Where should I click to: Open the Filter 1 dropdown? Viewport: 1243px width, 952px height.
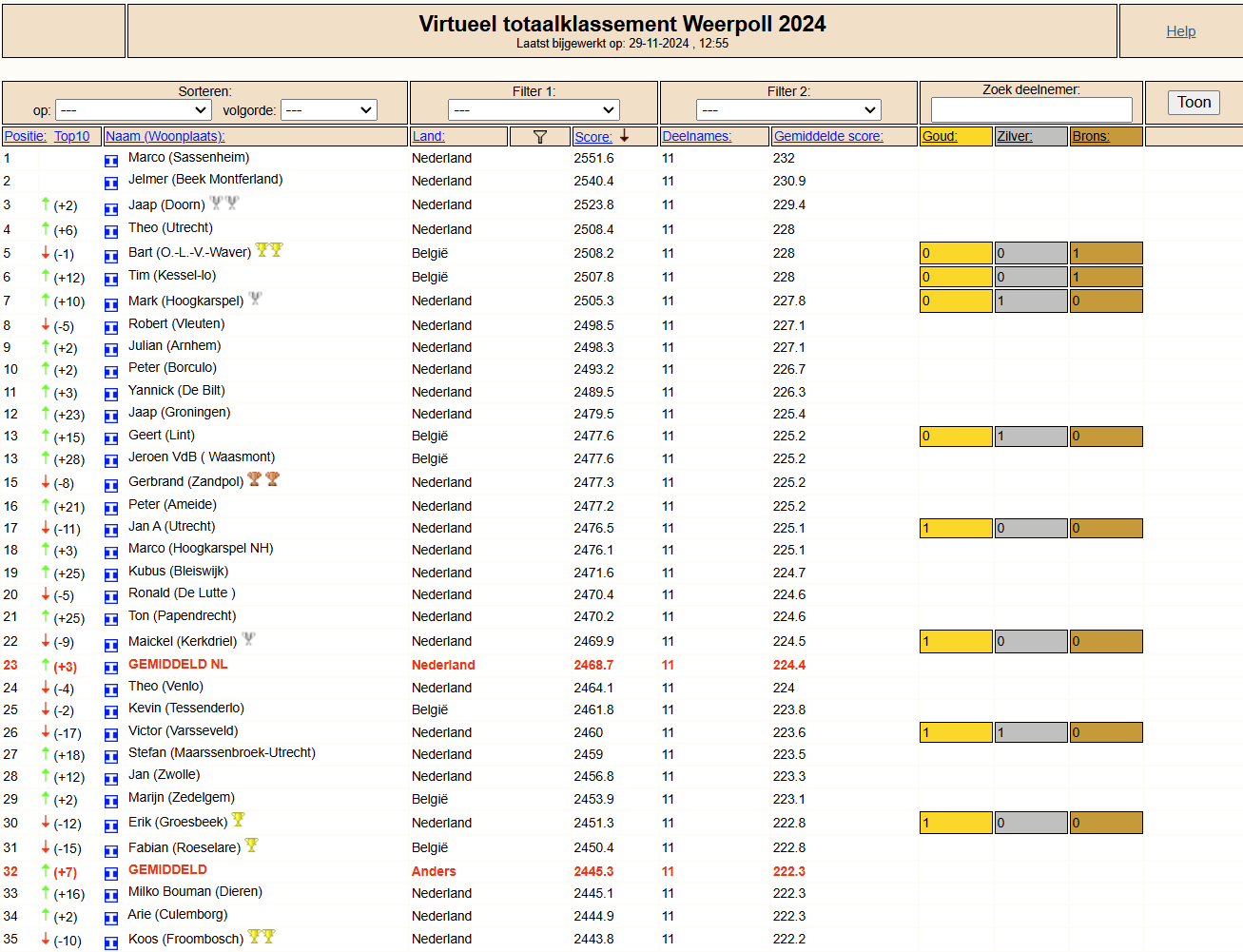534,110
